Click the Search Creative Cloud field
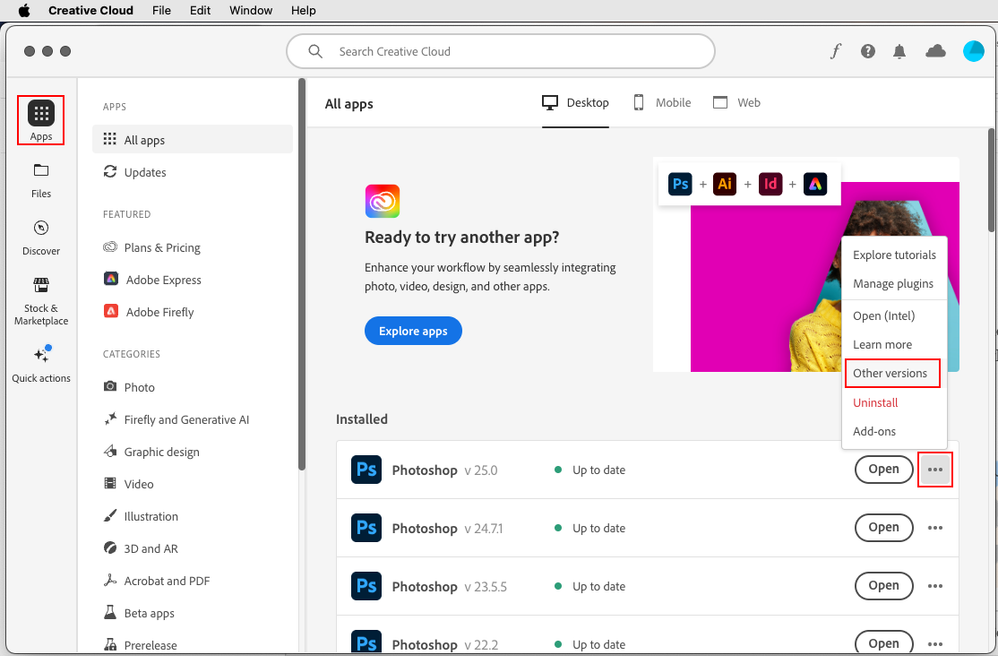998x656 pixels. click(x=500, y=52)
